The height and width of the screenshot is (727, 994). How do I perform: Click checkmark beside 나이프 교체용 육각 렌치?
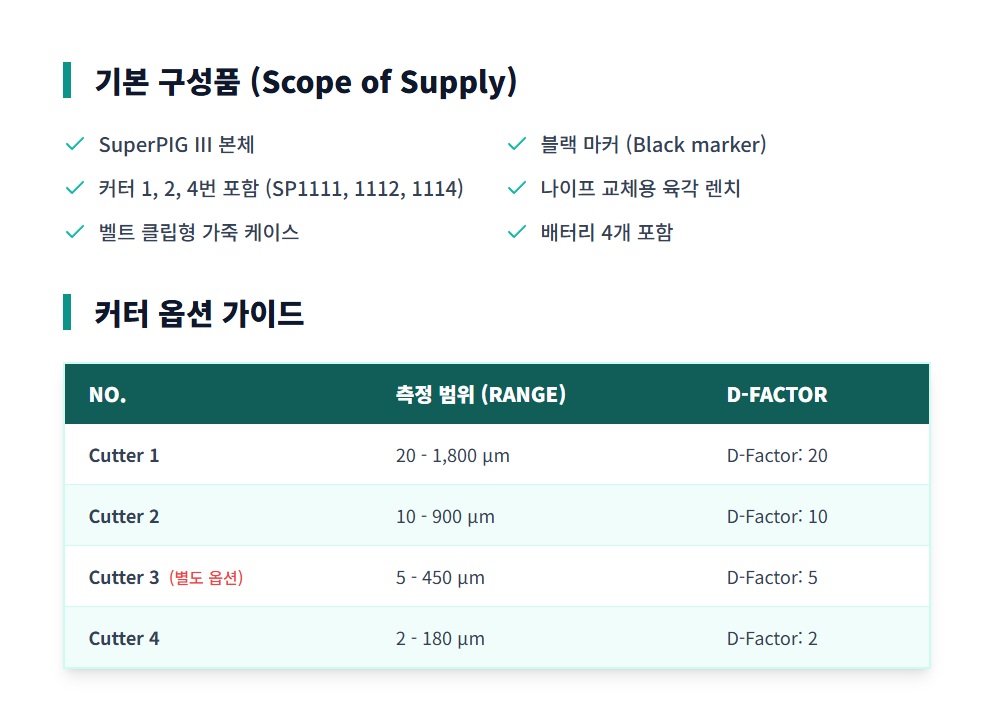pos(516,188)
